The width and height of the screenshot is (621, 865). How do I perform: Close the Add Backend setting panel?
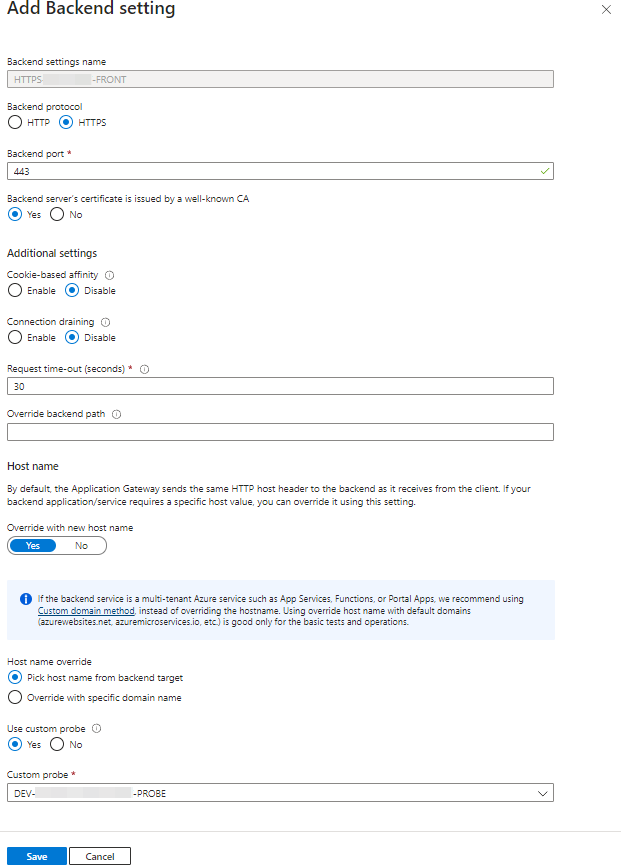pyautogui.click(x=605, y=9)
